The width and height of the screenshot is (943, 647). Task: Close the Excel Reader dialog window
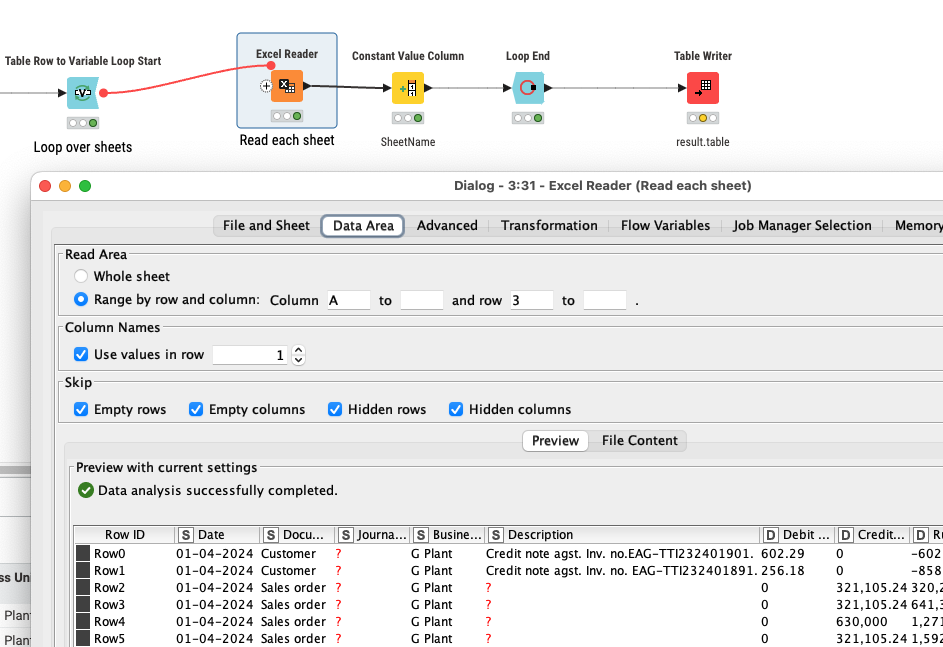click(45, 186)
